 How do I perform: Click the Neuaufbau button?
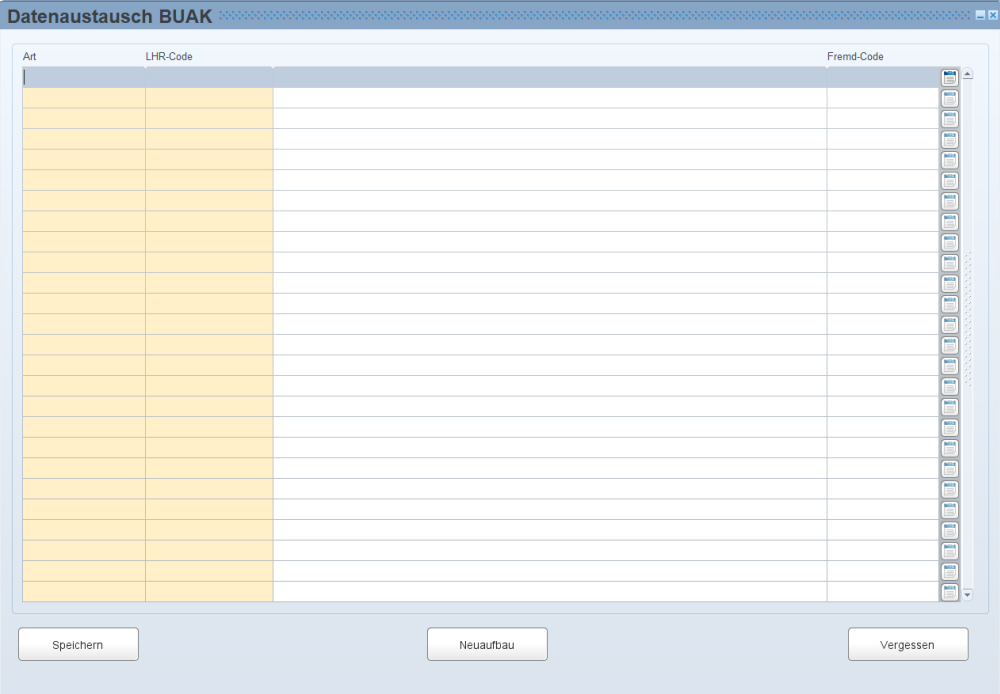[x=487, y=644]
